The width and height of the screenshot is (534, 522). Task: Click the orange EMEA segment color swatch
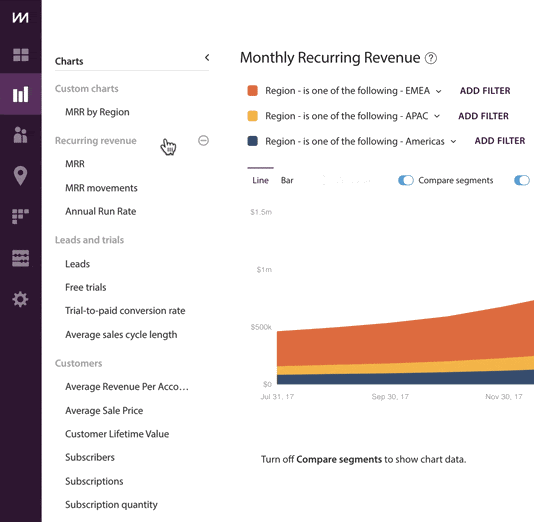(x=252, y=91)
